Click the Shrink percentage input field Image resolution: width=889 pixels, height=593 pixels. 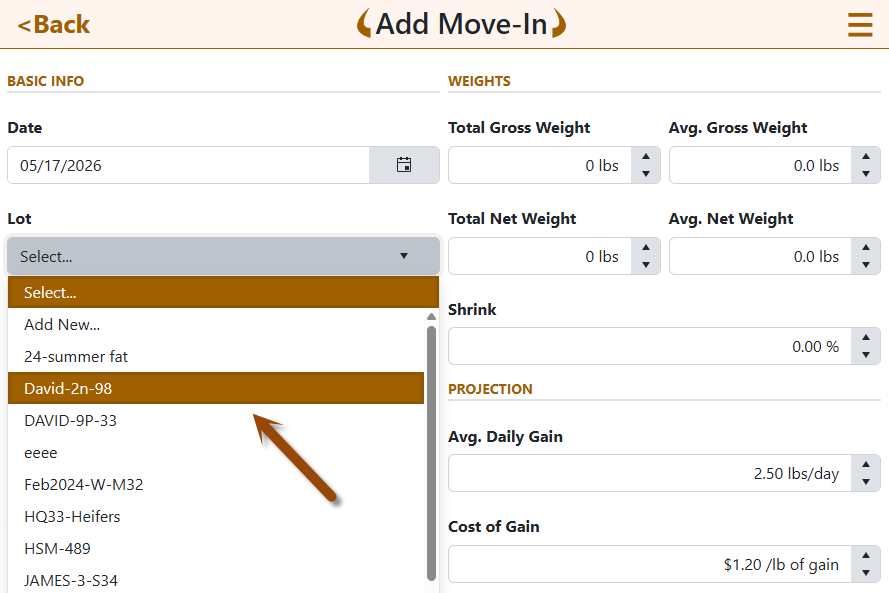[650, 346]
